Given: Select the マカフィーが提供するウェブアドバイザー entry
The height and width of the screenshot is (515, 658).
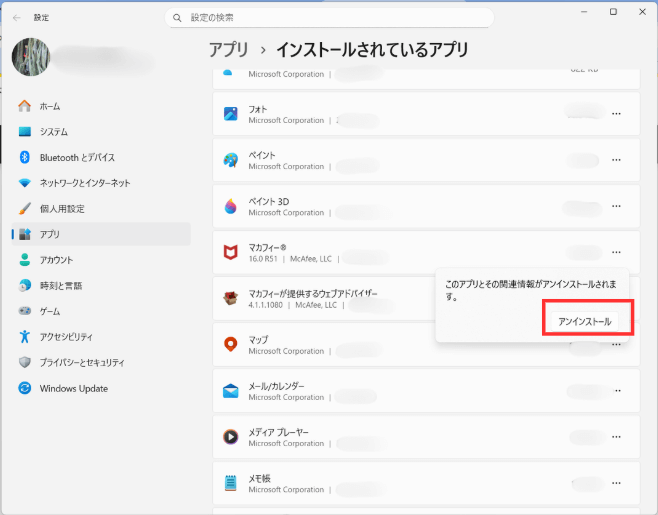Looking at the screenshot, I should tap(313, 293).
